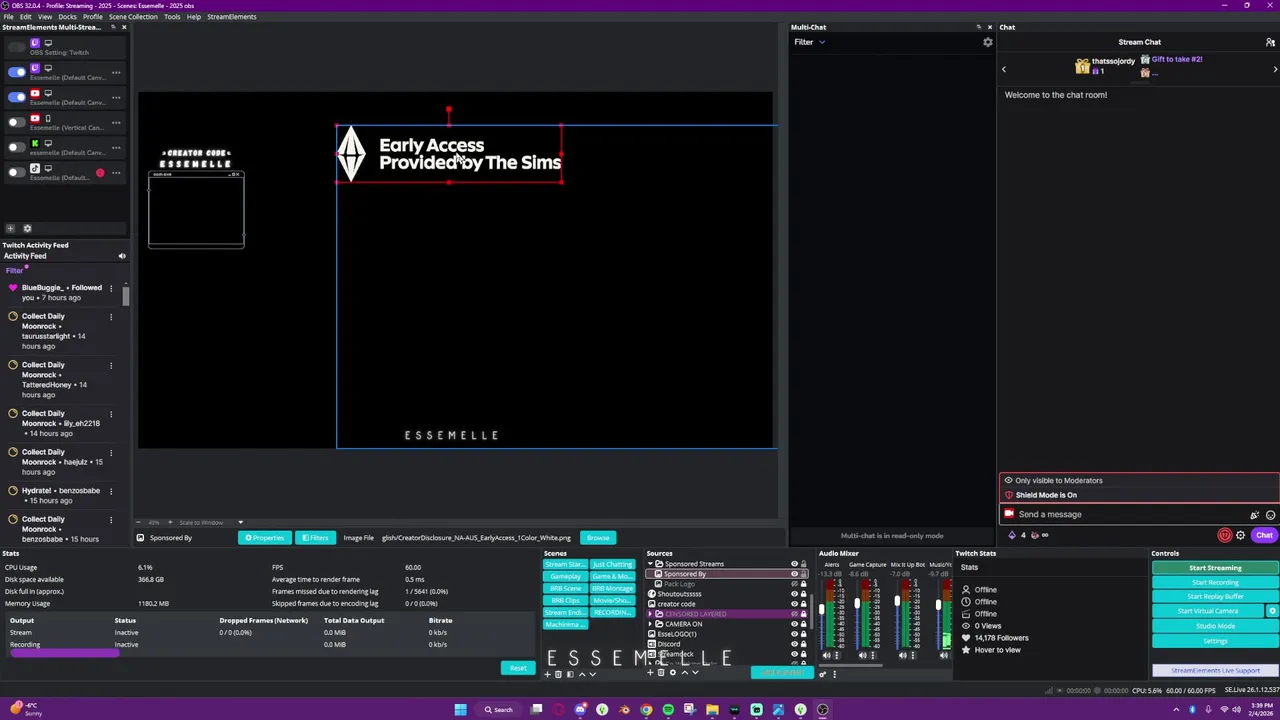This screenshot has width=1280, height=720.
Task: Open the Multi-Chat Filter dropdown
Action: [809, 42]
